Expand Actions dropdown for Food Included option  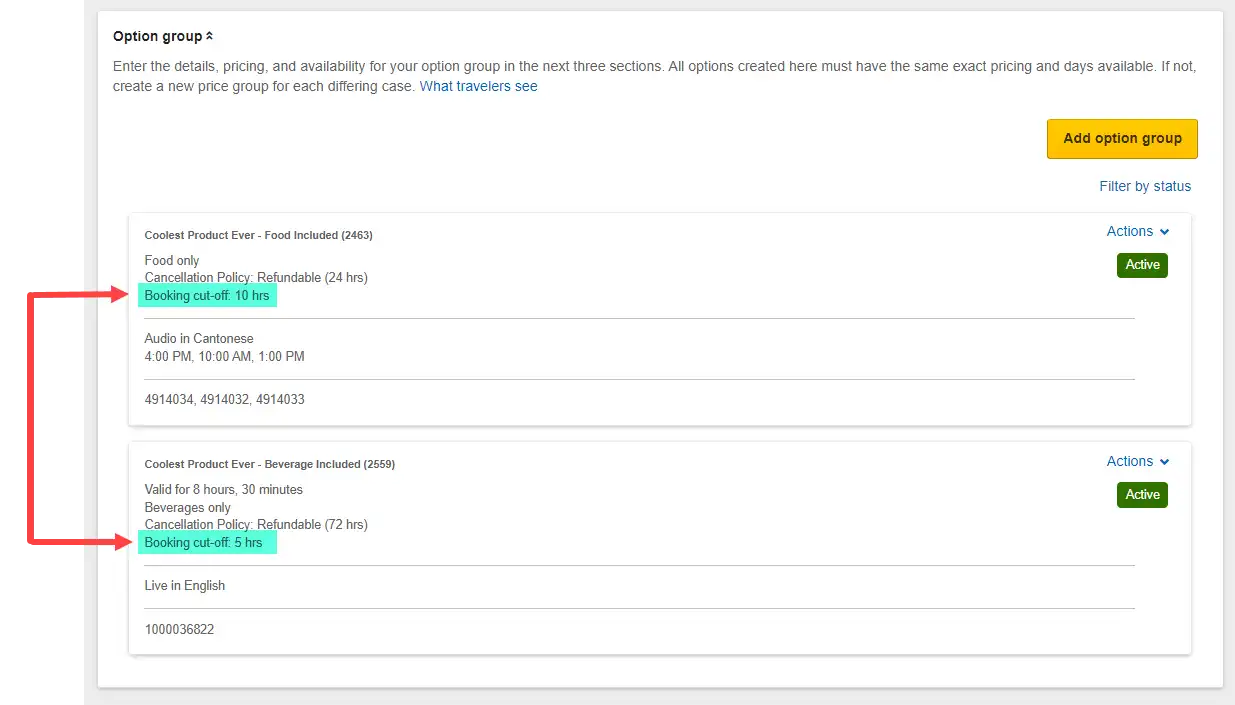click(x=1137, y=231)
